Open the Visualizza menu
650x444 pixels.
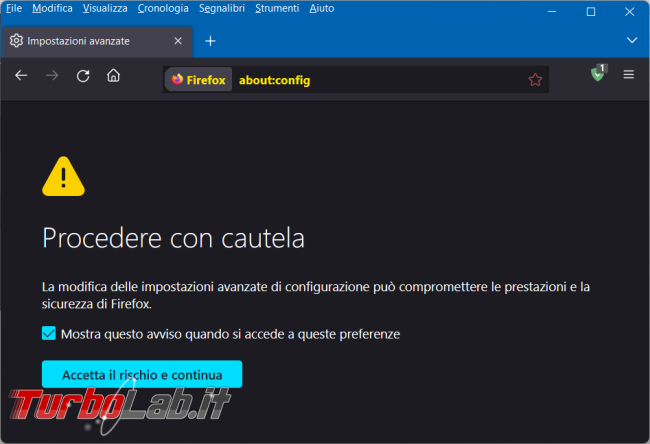(105, 8)
